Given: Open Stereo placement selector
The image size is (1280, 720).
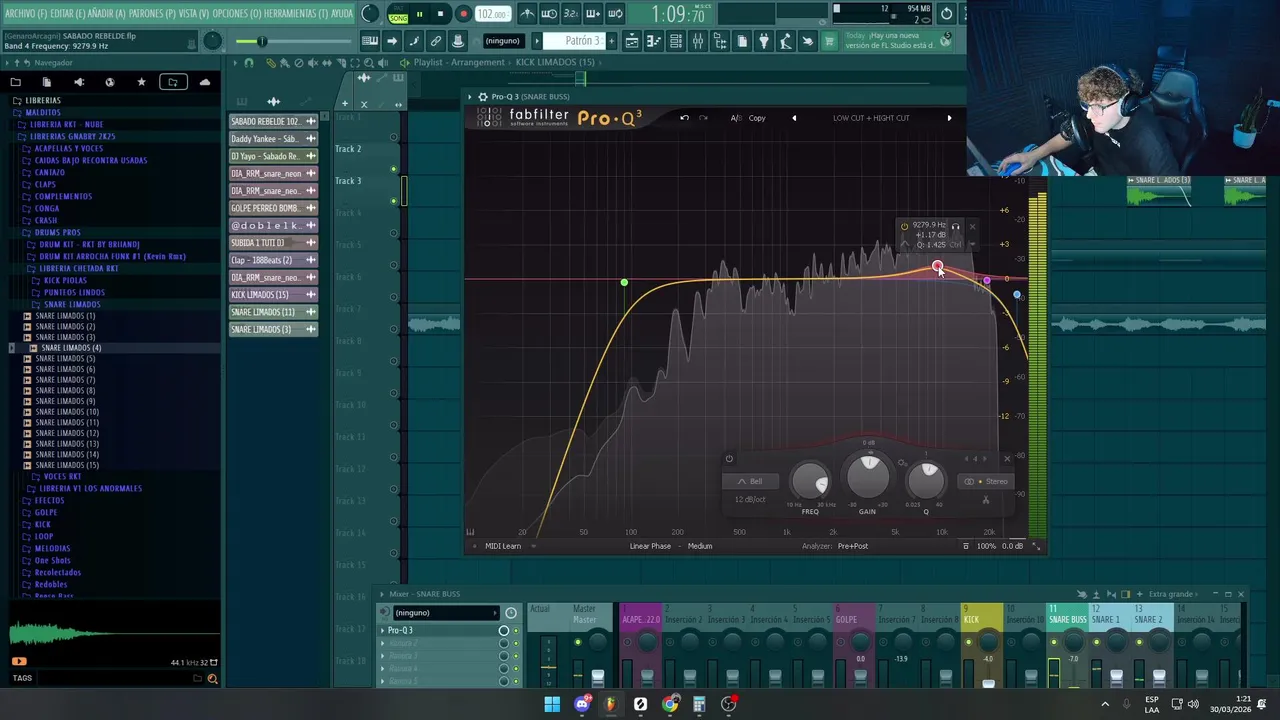Looking at the screenshot, I should (985, 481).
